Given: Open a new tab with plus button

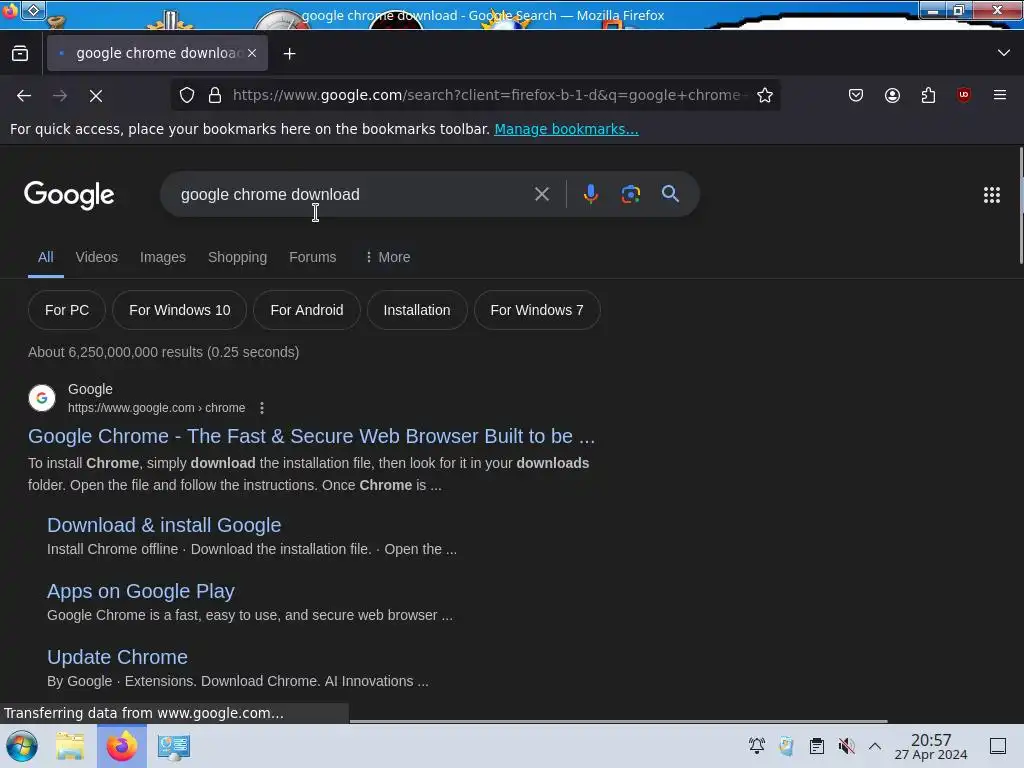Looking at the screenshot, I should point(289,54).
